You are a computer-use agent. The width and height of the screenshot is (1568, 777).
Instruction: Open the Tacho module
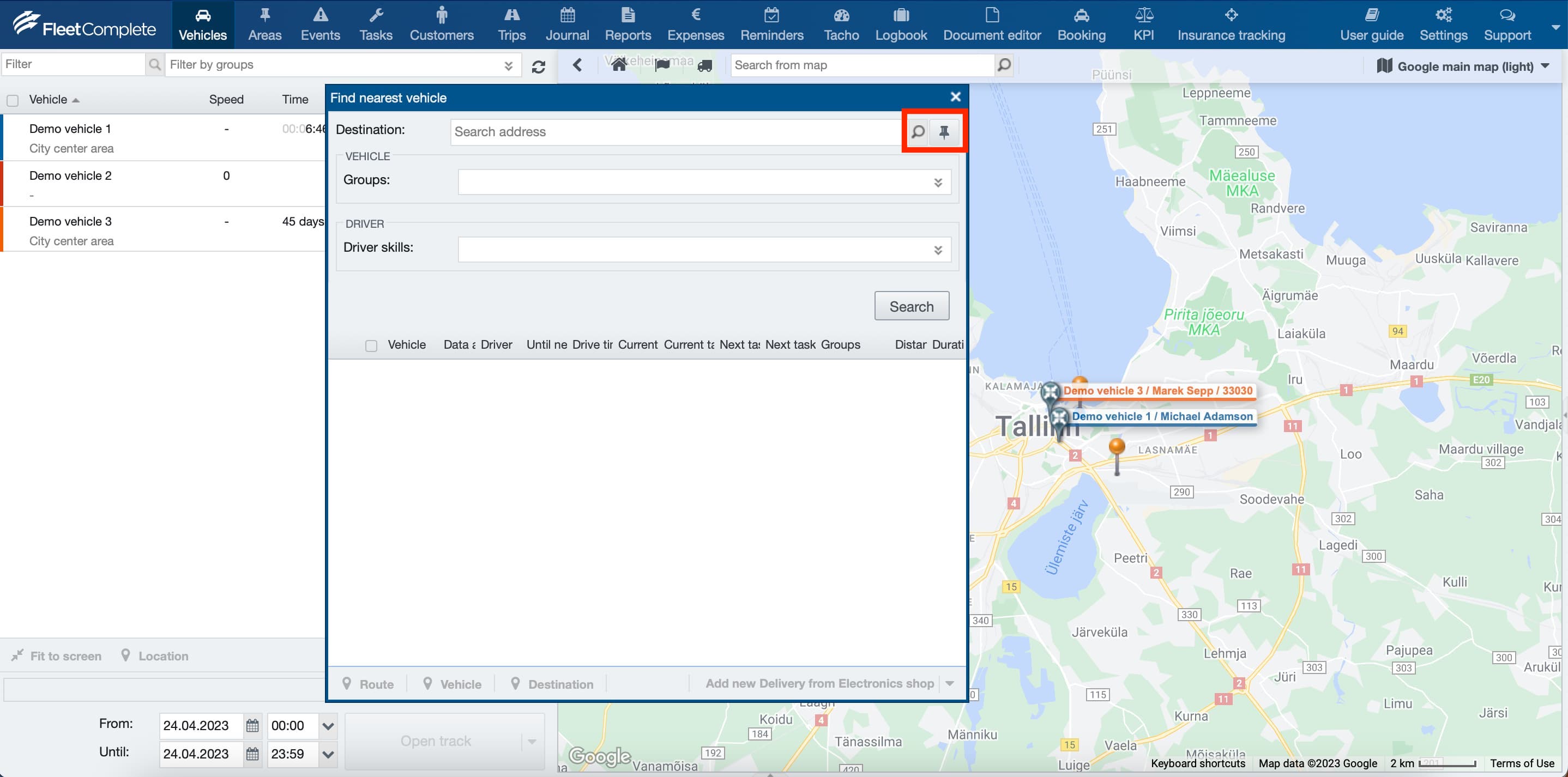tap(841, 25)
